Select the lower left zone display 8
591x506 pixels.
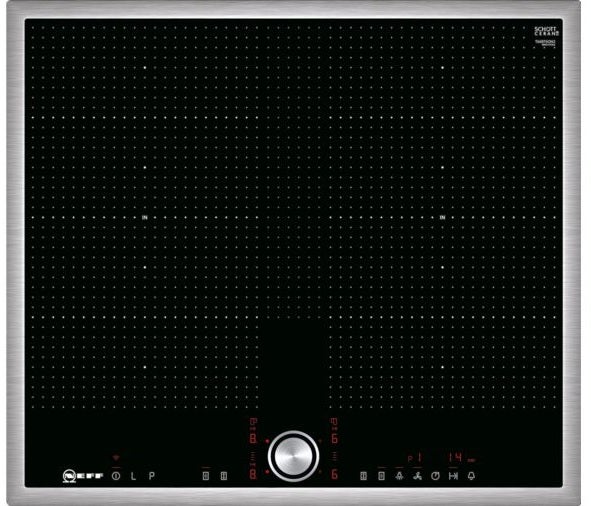[253, 474]
